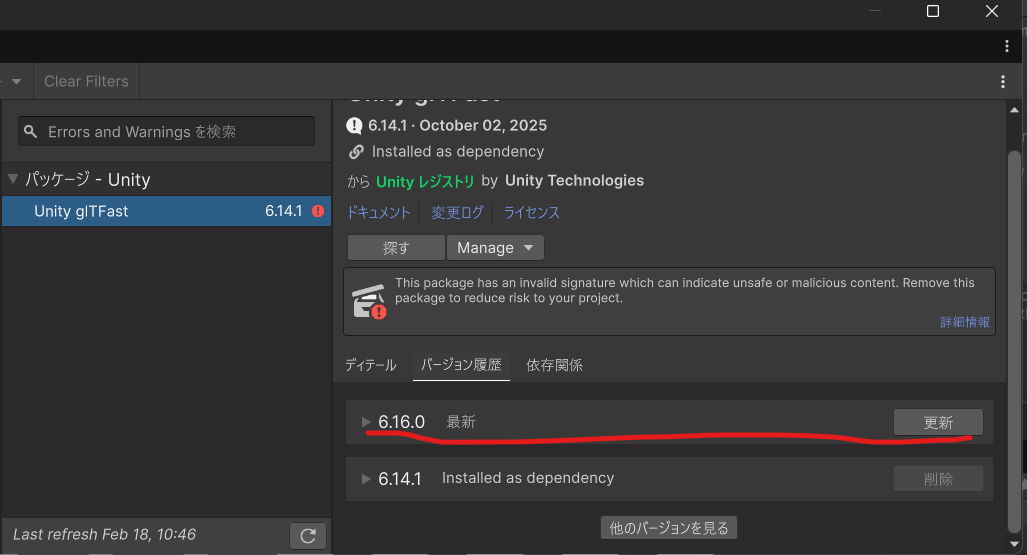Image resolution: width=1027 pixels, height=555 pixels.
Task: Click the 最新 label next to 6.16.0
Action: [461, 422]
